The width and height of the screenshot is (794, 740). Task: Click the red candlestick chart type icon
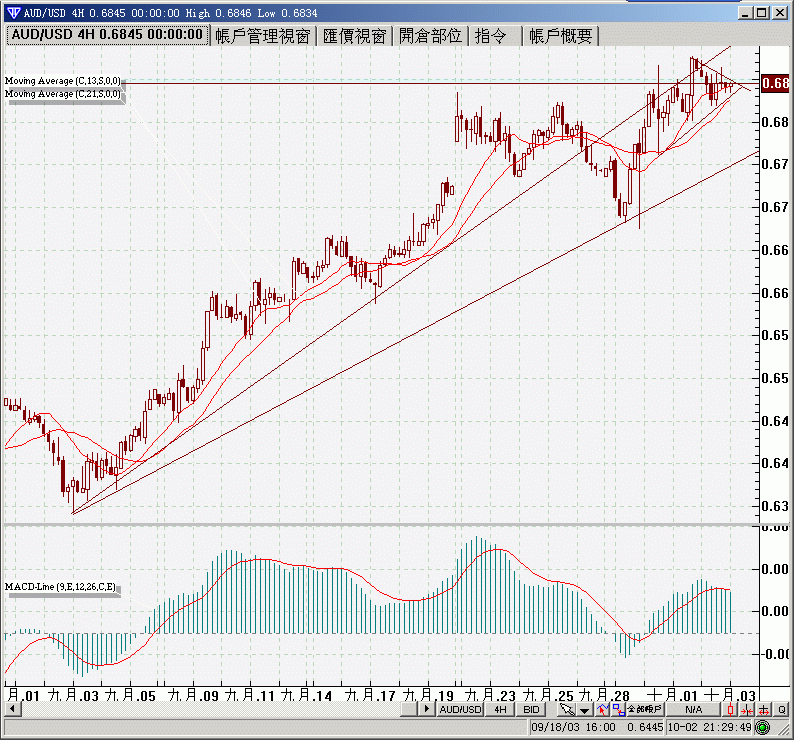730,710
